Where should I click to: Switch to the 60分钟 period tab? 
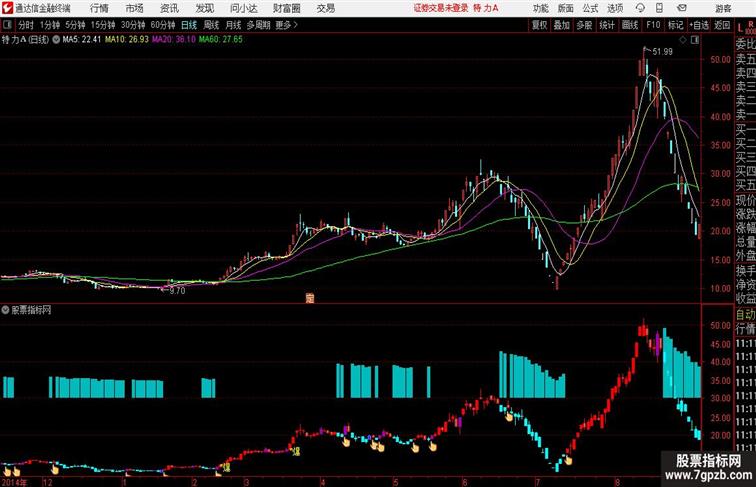pos(162,25)
